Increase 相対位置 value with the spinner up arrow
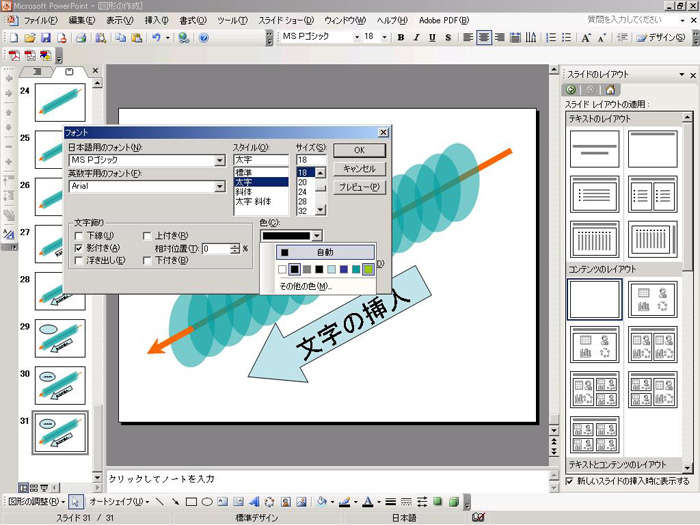Viewport: 700px width, 525px height. click(235, 246)
